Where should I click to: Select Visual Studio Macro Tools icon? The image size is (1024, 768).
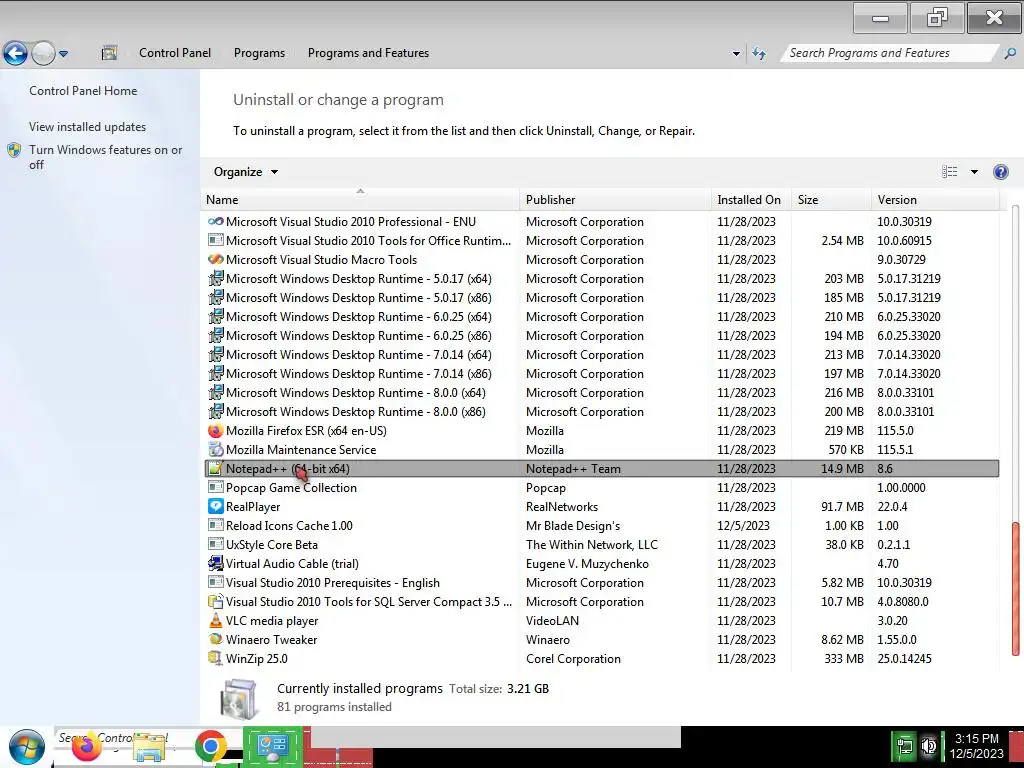point(216,259)
